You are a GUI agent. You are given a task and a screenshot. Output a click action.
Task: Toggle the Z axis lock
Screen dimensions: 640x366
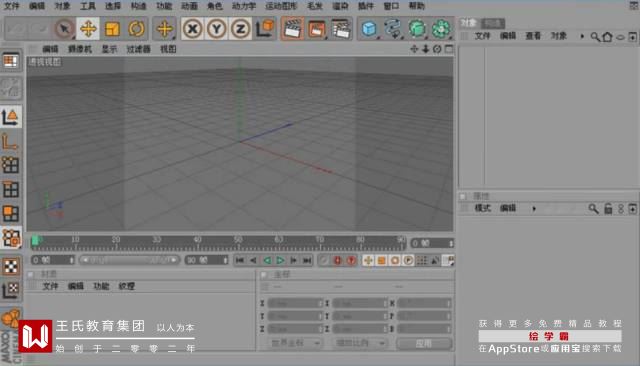pos(240,29)
